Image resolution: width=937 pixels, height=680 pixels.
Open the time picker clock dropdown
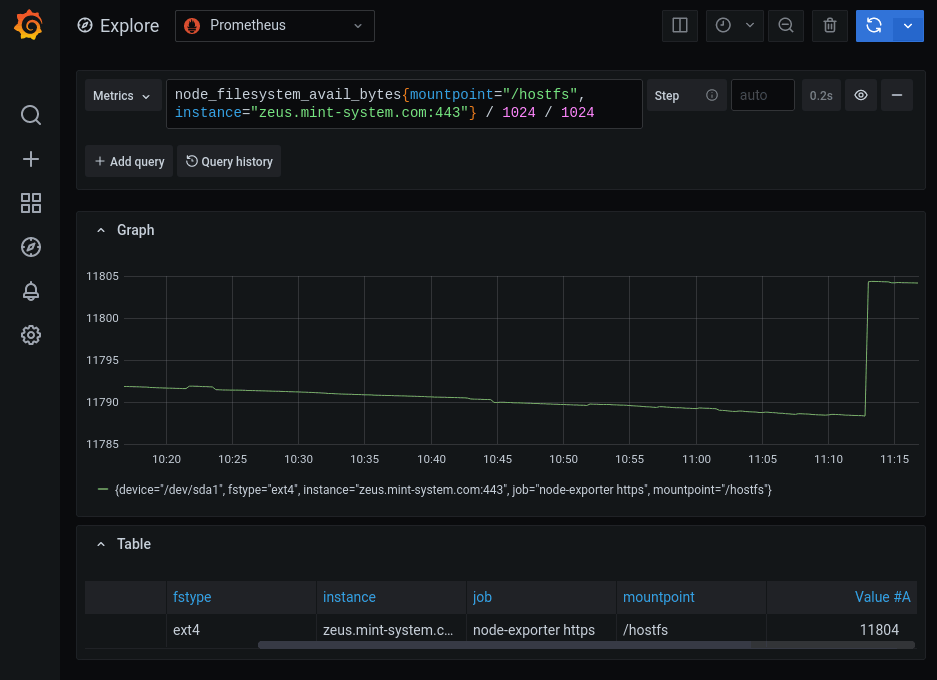[734, 26]
